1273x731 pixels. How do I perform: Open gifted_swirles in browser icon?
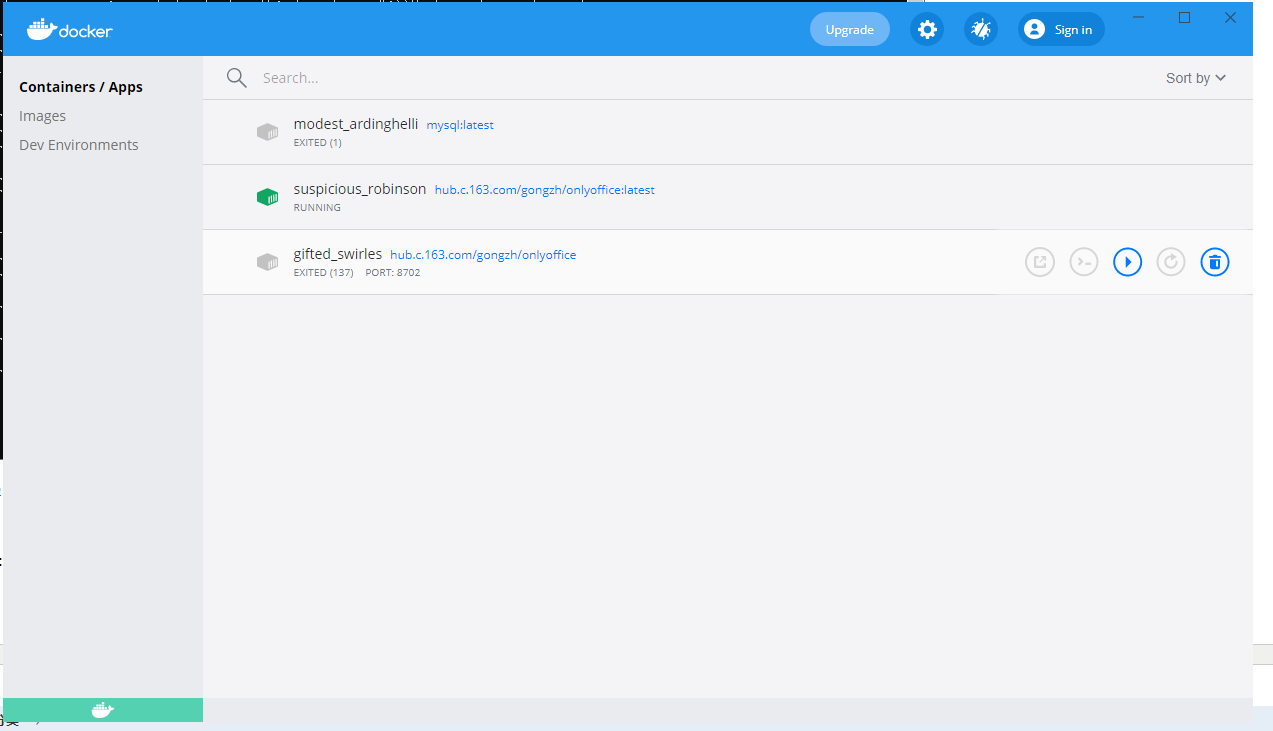tap(1040, 262)
